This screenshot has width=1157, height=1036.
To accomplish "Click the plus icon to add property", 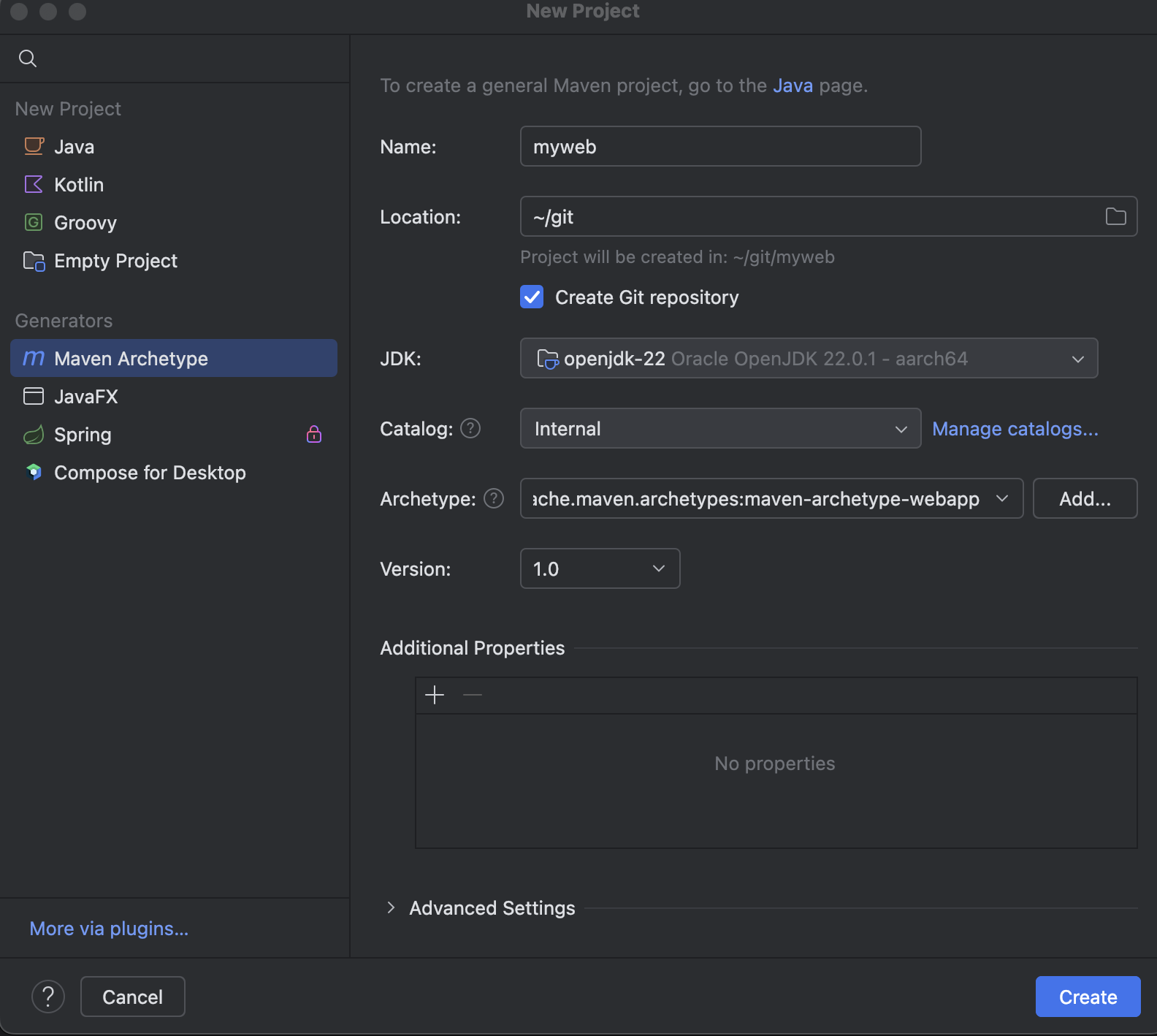I will pyautogui.click(x=435, y=695).
